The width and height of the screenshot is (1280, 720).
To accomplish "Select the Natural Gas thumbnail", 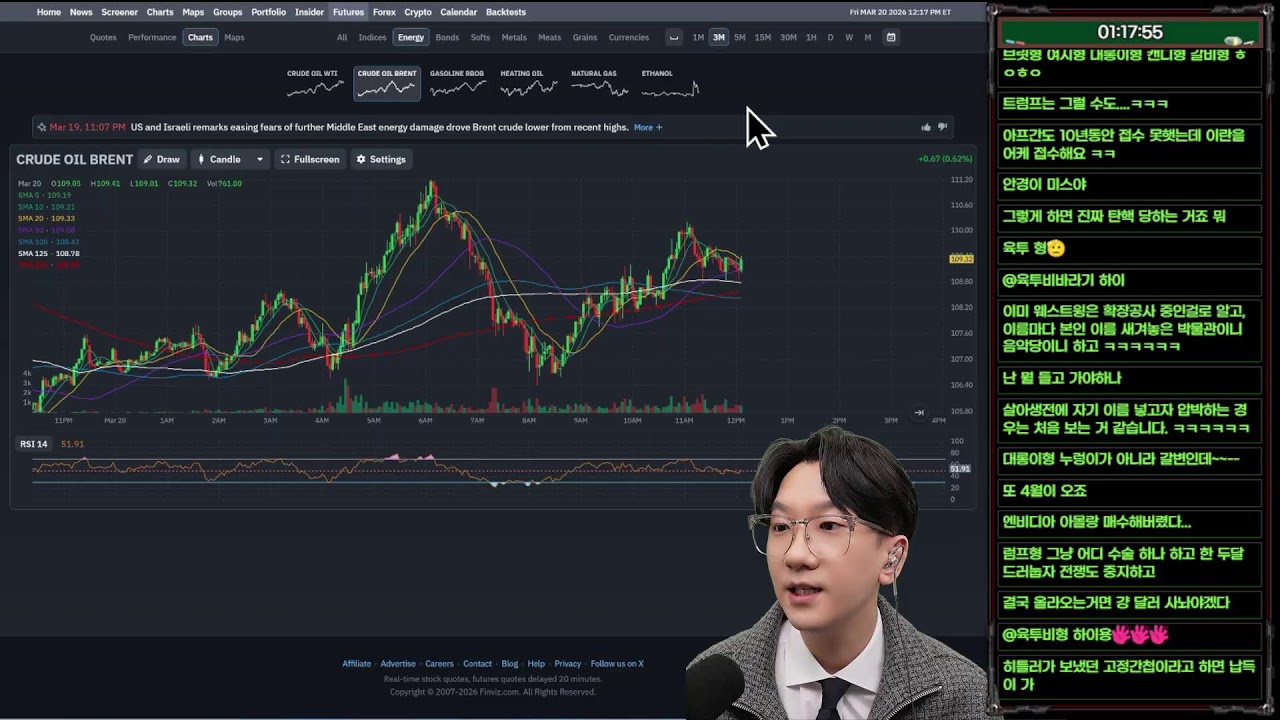I will 599,84.
